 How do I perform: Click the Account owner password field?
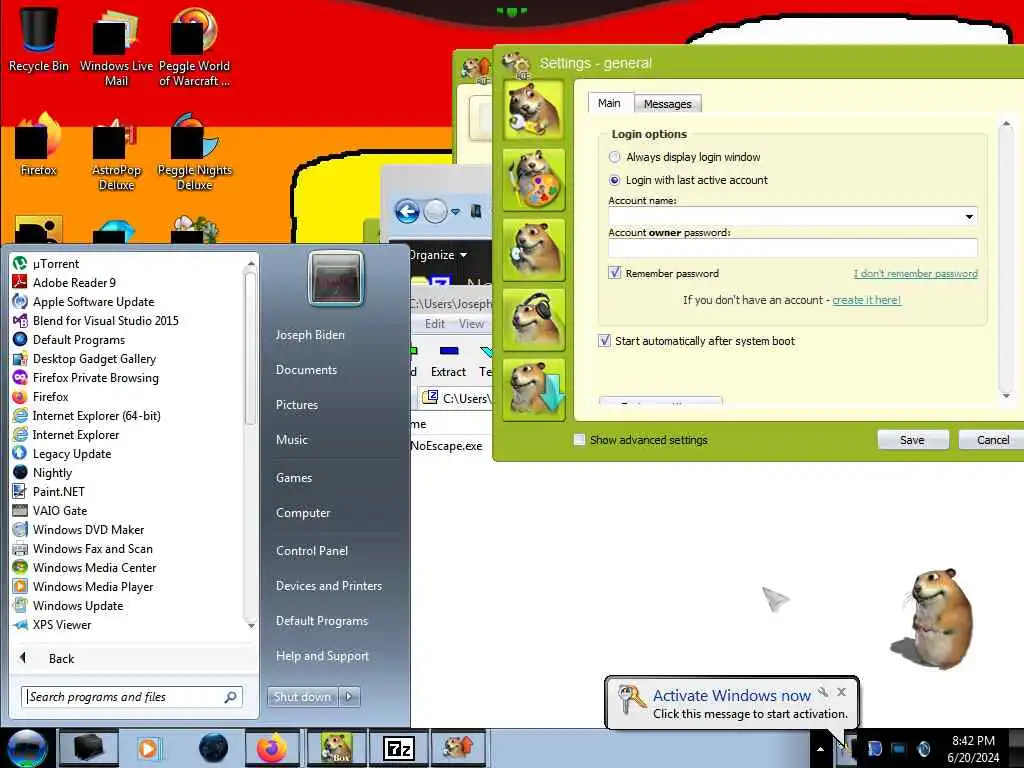pos(793,248)
